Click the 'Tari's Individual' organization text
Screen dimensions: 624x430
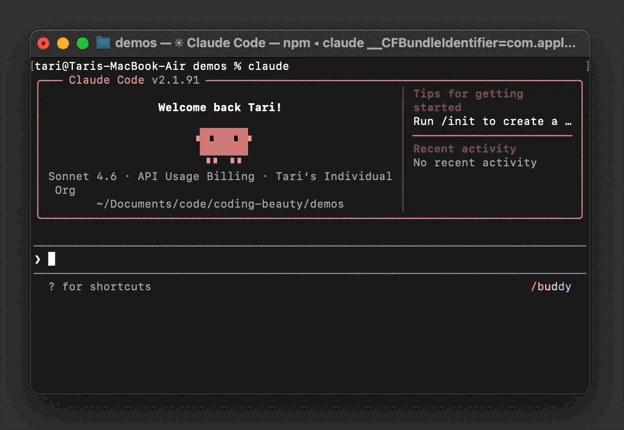coord(333,176)
